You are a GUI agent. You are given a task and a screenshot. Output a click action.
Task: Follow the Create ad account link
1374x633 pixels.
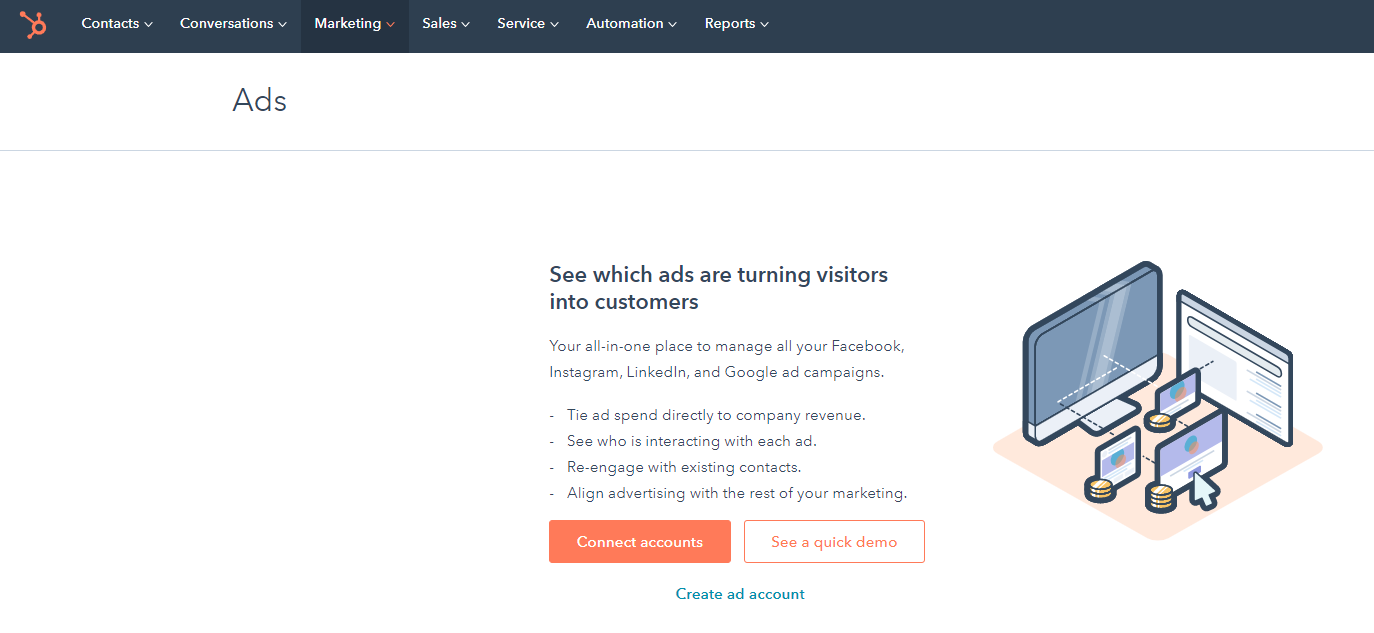(740, 594)
